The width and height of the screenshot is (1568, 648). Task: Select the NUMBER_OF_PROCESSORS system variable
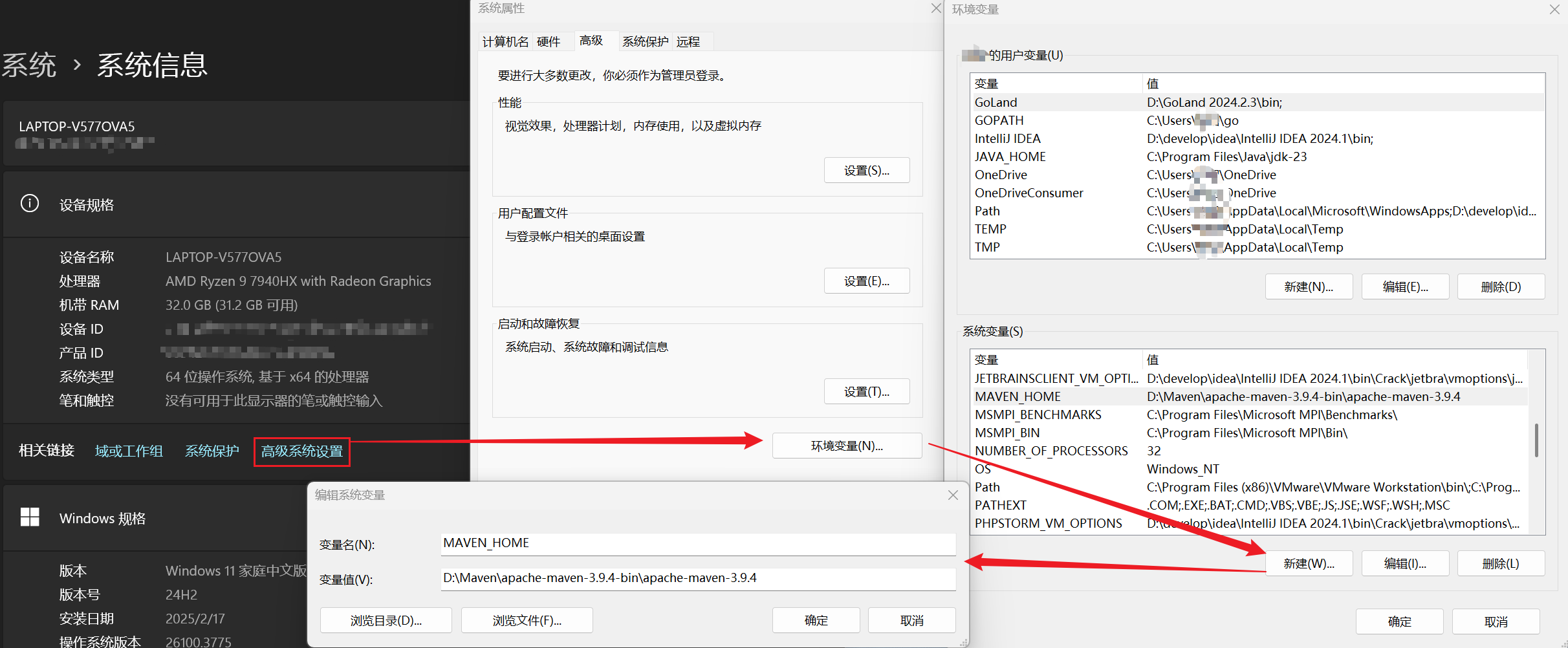click(1249, 451)
